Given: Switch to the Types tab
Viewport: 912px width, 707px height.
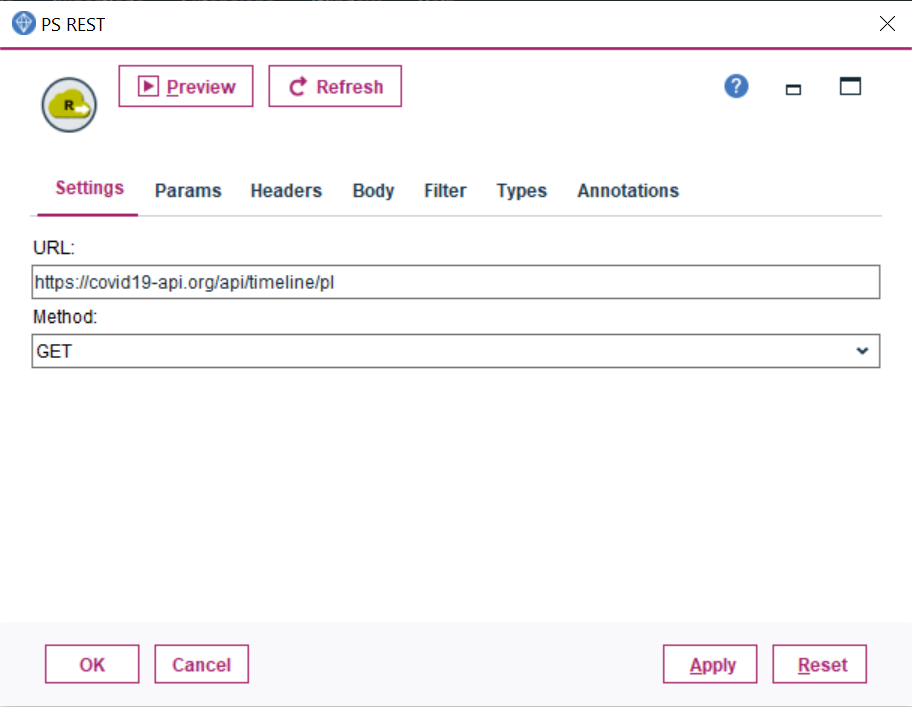Looking at the screenshot, I should [521, 191].
